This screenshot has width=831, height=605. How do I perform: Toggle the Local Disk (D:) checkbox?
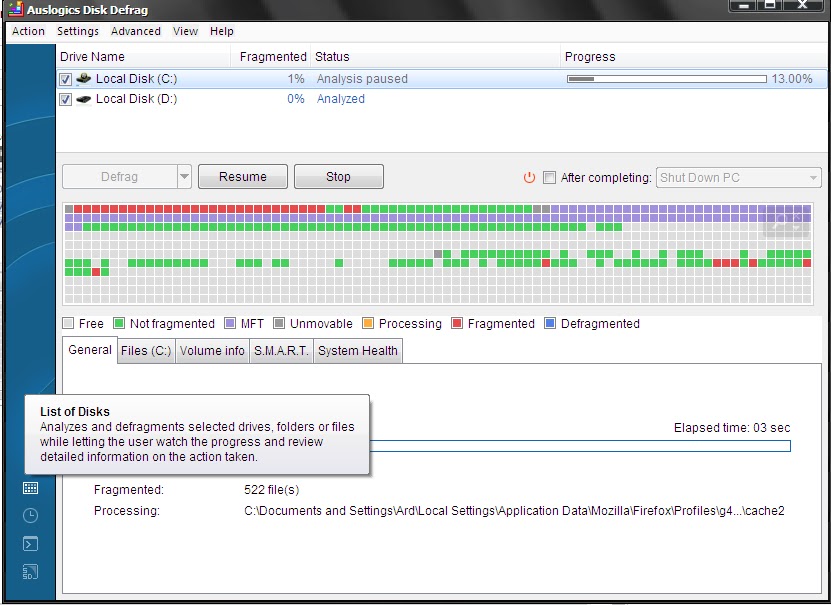tap(65, 99)
